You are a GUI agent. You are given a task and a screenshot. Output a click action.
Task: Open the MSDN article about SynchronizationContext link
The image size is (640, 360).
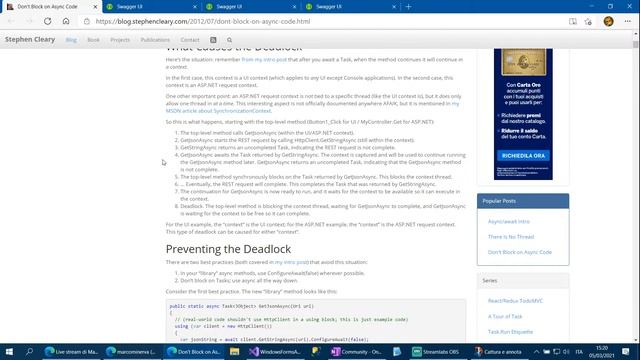point(218,111)
